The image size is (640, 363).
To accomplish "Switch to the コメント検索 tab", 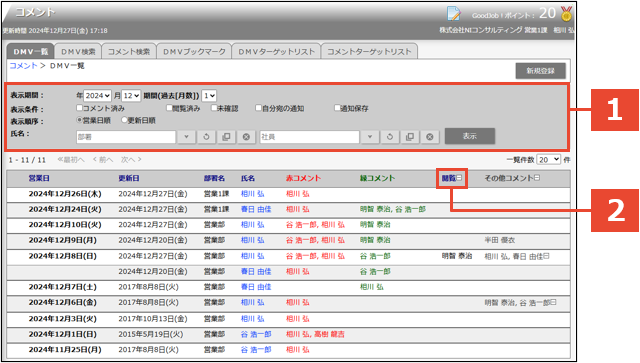I will 129,51.
